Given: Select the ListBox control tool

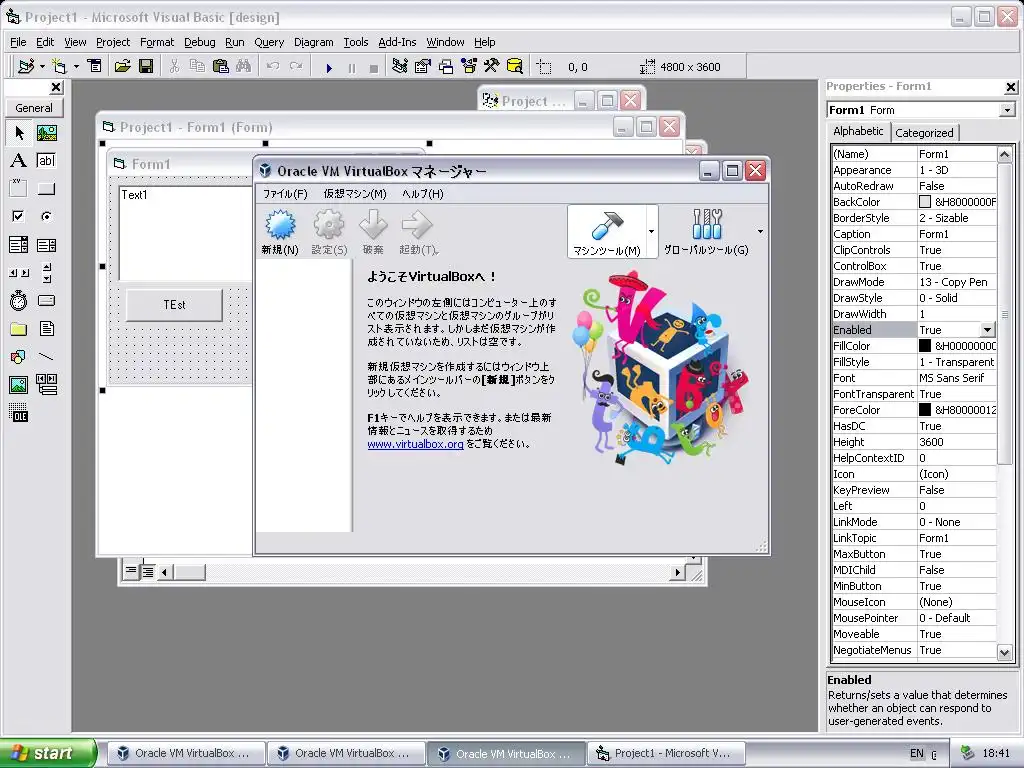Looking at the screenshot, I should 46,245.
